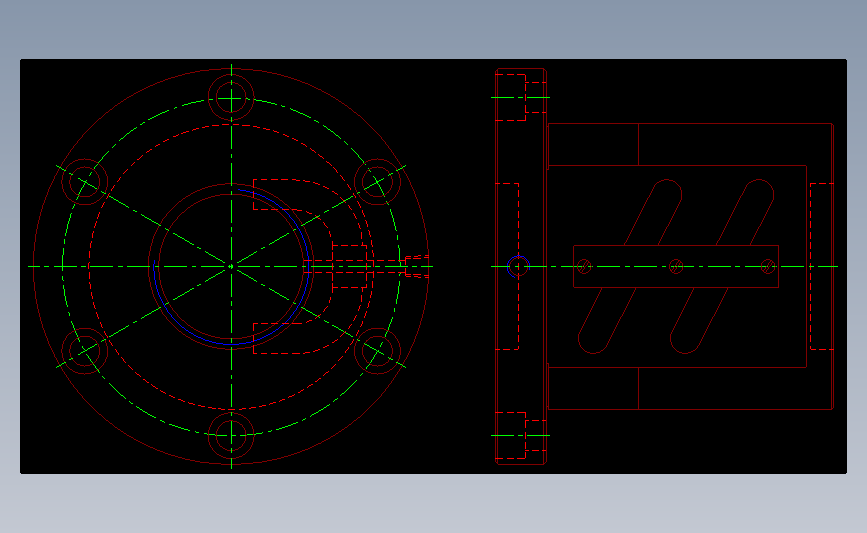The width and height of the screenshot is (867, 533).
Task: Select the small blue circle in side view
Action: tap(519, 266)
